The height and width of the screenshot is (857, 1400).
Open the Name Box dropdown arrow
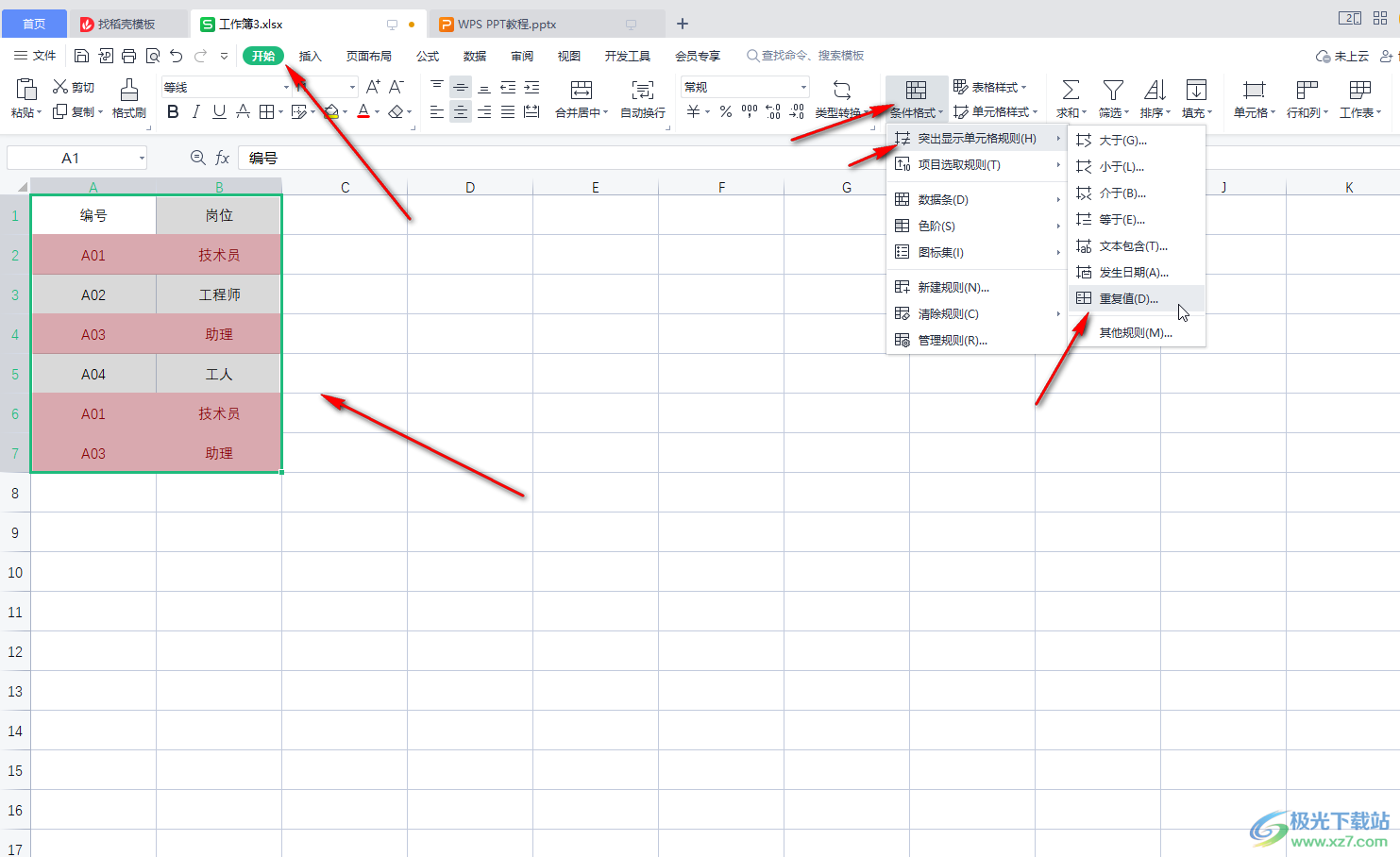pos(142,158)
